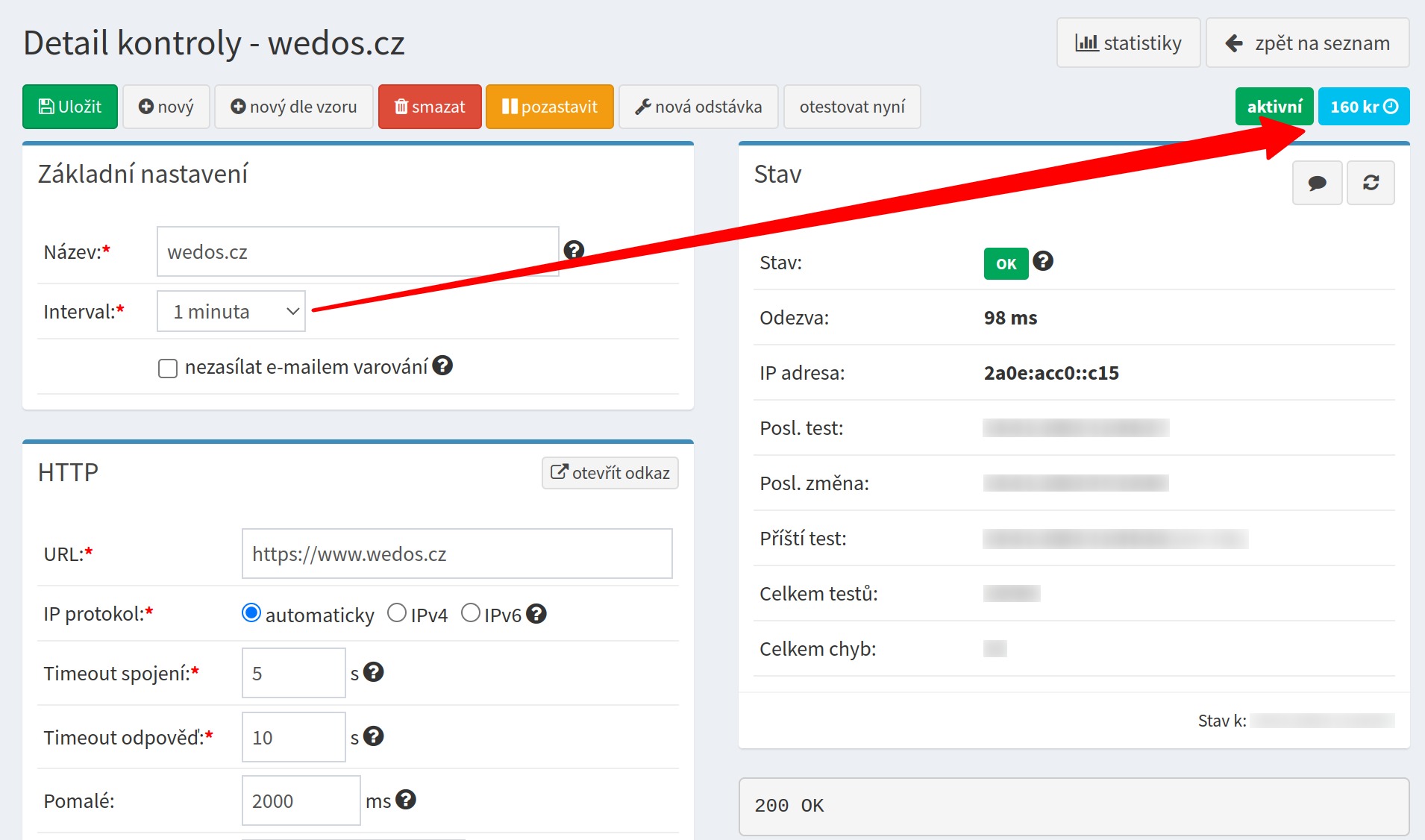Click the Celkem chyb label
Viewport: 1425px width, 840px height.
[x=818, y=649]
